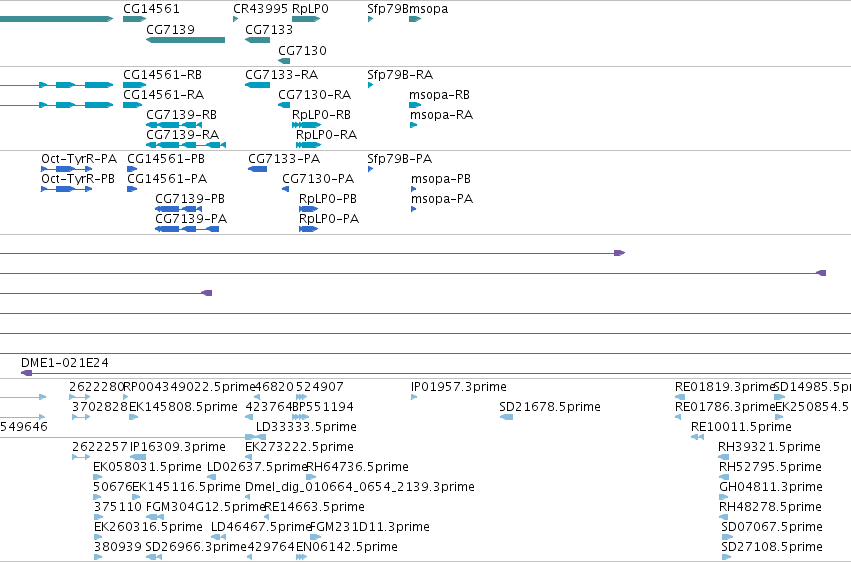Click the CG7133 gene feature
Image resolution: width=851 pixels, height=562 pixels.
[x=257, y=40]
